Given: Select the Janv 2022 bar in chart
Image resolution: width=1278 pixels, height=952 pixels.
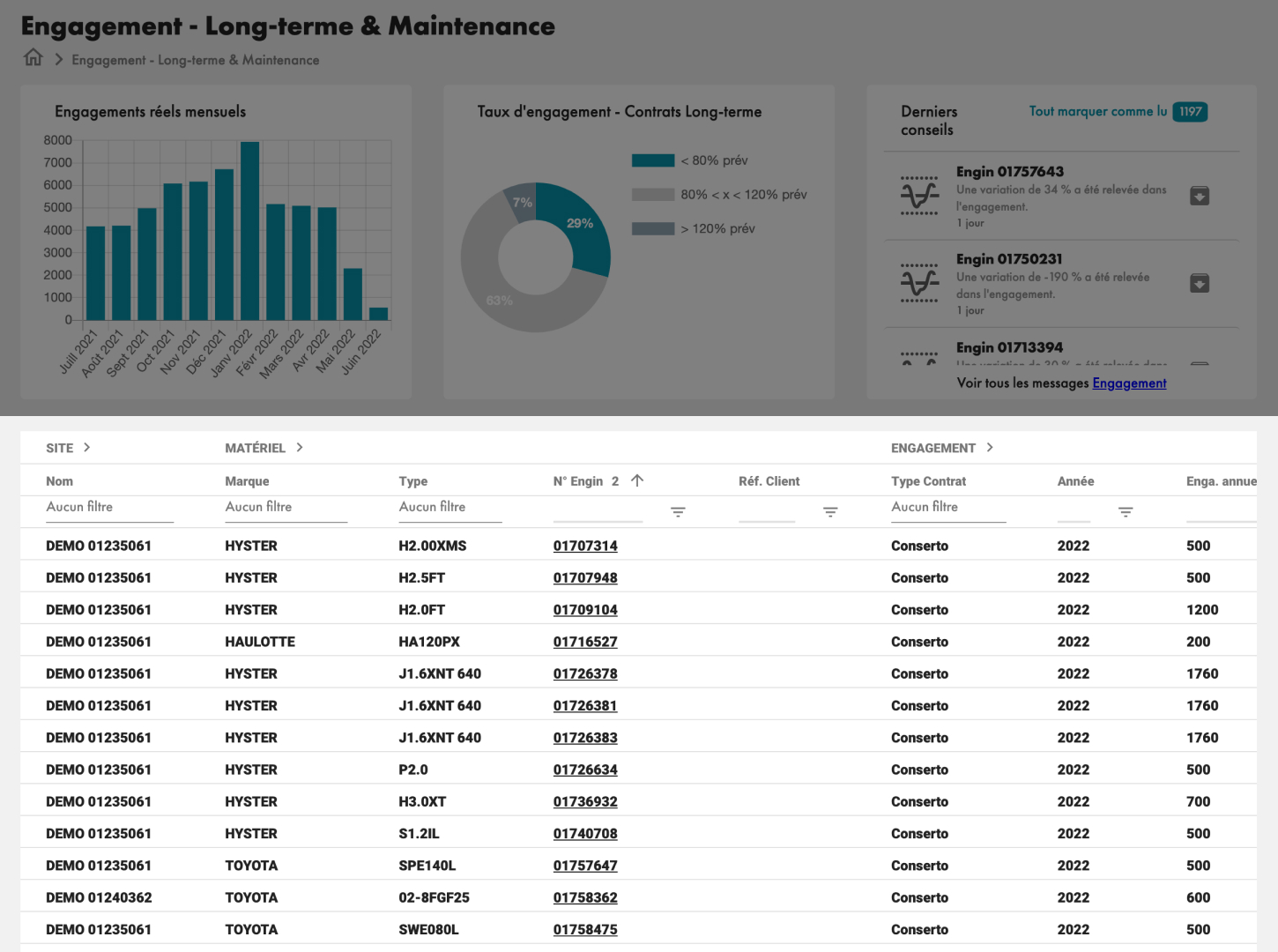Looking at the screenshot, I should tap(250, 231).
